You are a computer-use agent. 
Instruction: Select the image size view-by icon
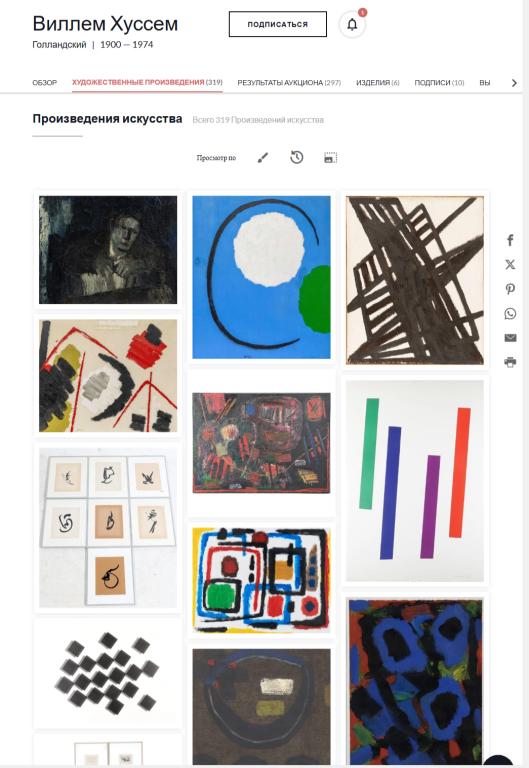(331, 158)
